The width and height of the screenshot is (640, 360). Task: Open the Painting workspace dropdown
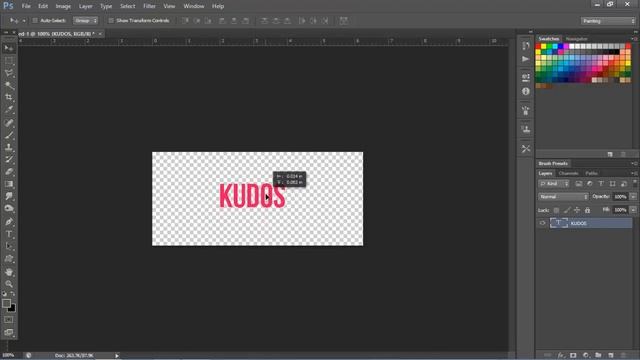(608, 21)
